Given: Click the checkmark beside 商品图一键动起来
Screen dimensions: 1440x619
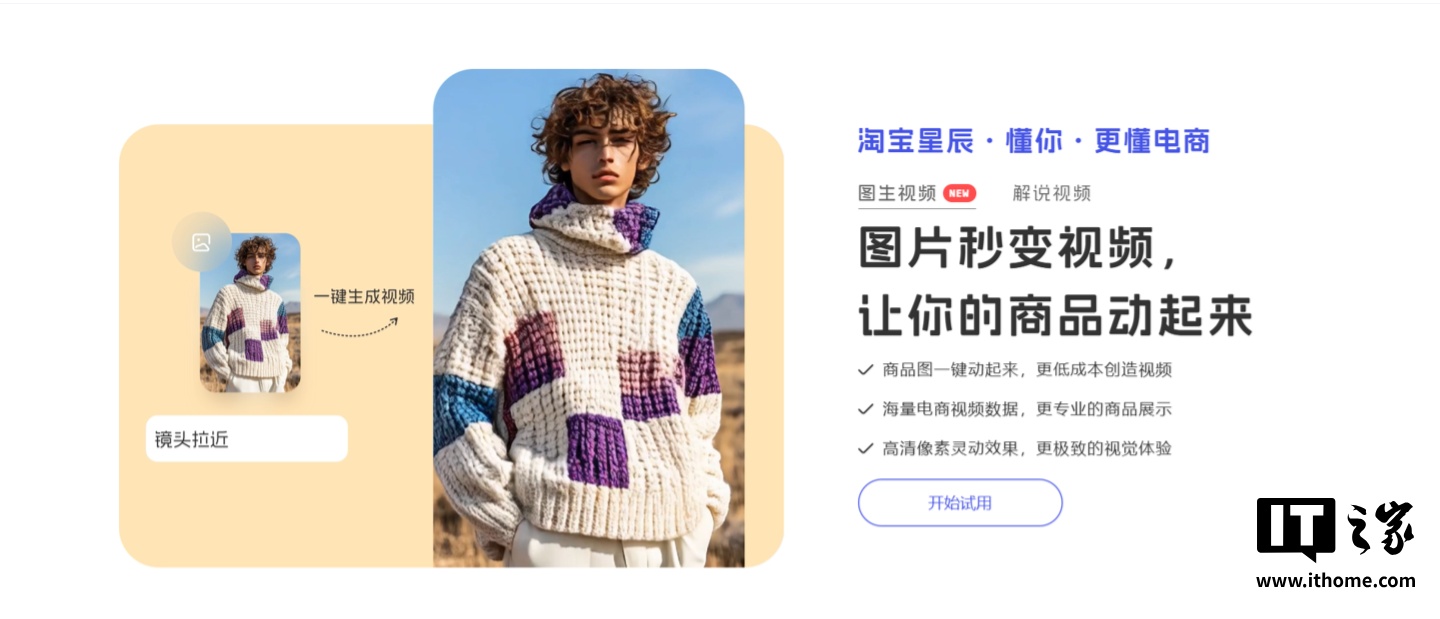Looking at the screenshot, I should (x=866, y=370).
